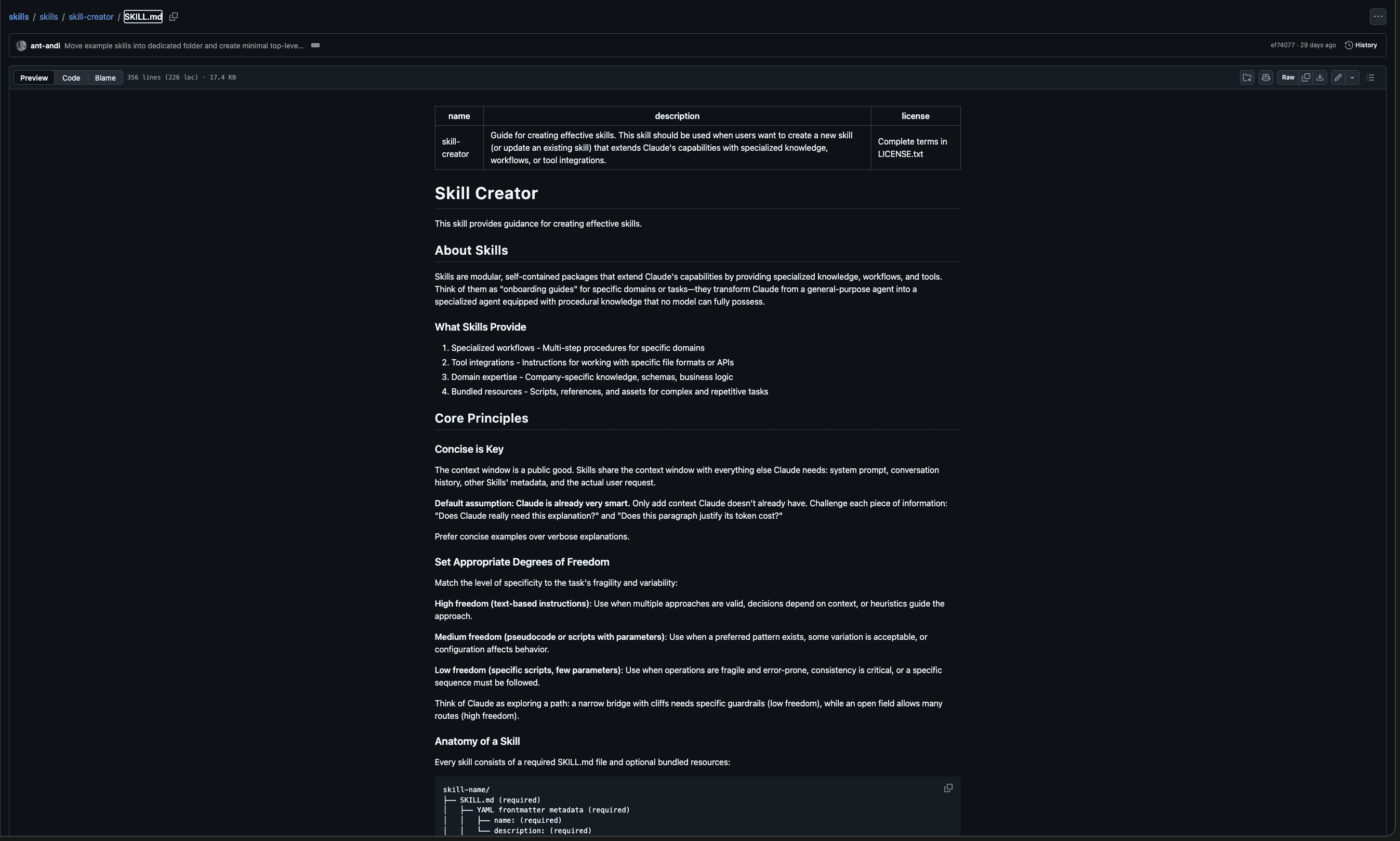Click the folder-with-sparkle icon in file toolbar
The width and height of the screenshot is (1400, 841).
pyautogui.click(x=1247, y=77)
